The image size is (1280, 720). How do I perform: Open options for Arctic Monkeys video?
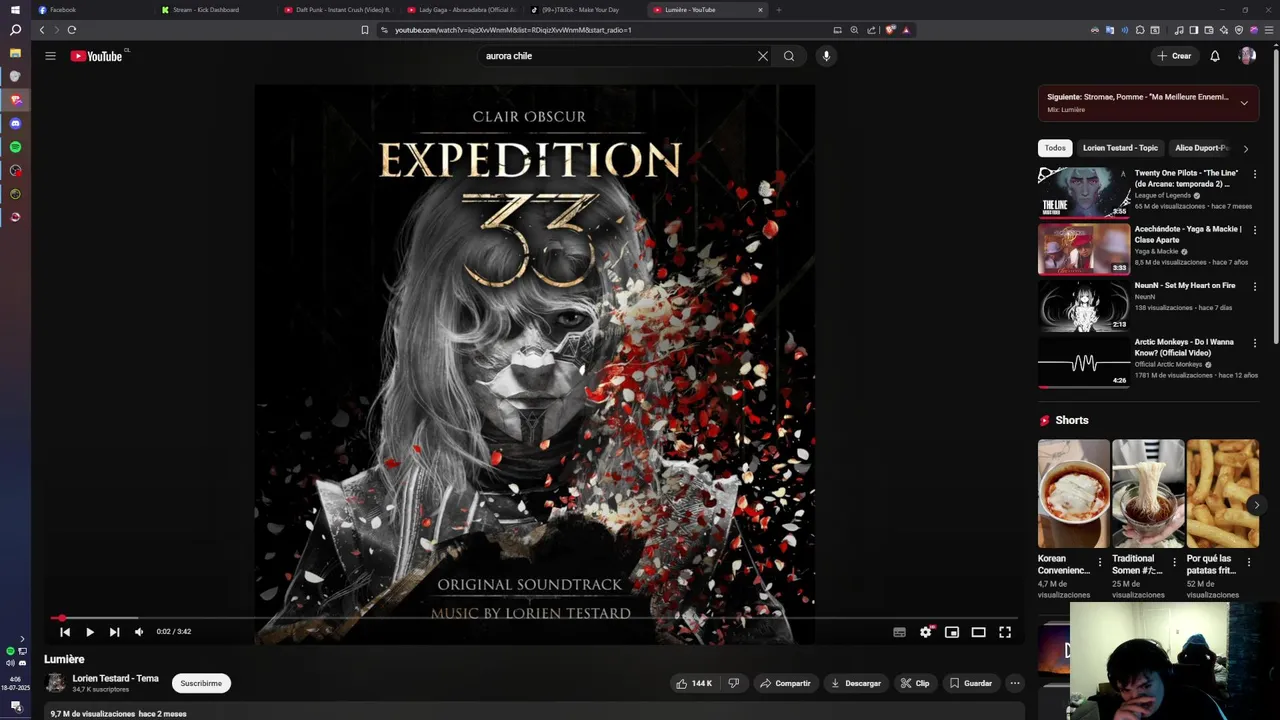pos(1255,343)
